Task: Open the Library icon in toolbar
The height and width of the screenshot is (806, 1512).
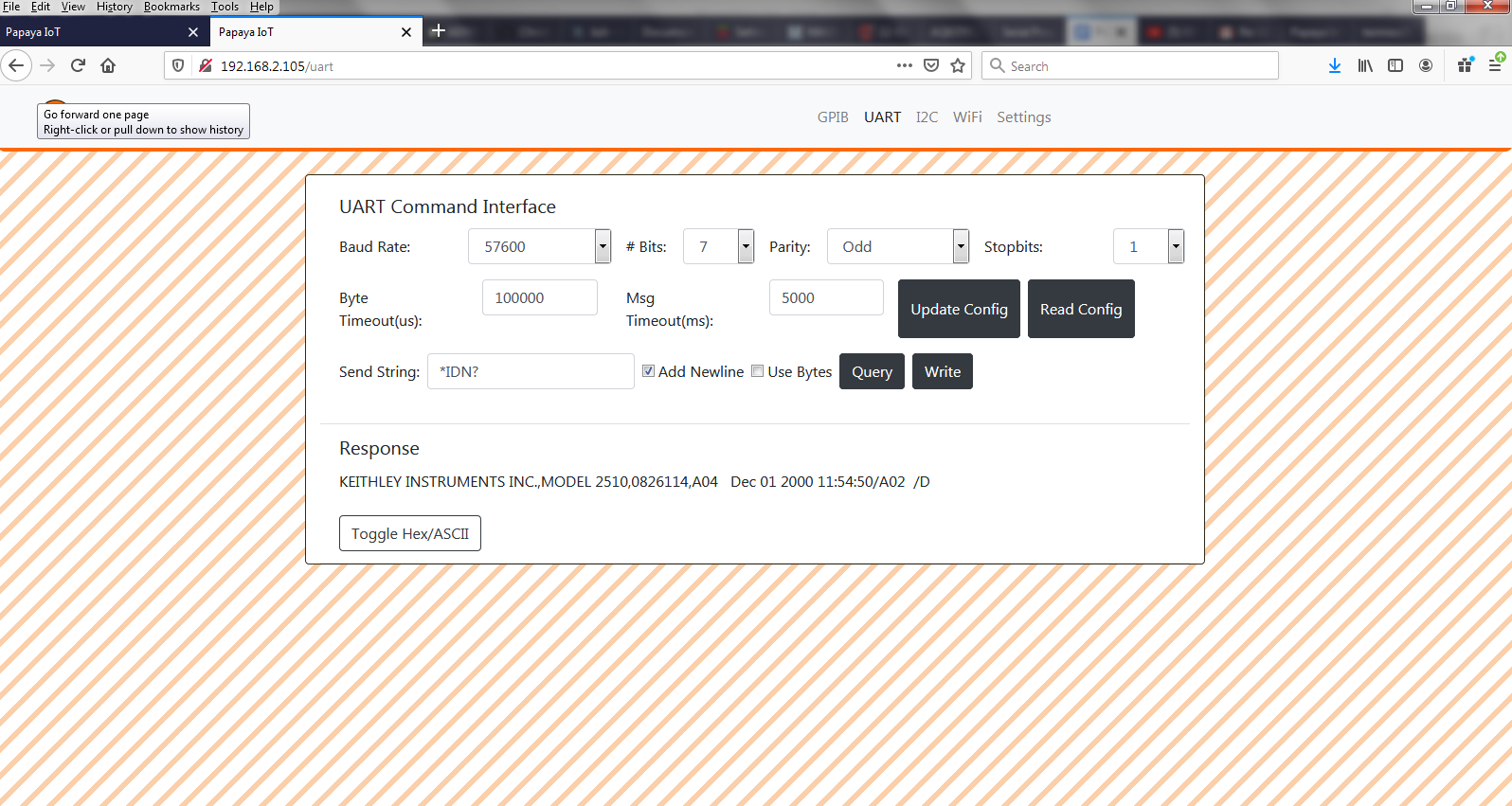Action: pyautogui.click(x=1364, y=65)
